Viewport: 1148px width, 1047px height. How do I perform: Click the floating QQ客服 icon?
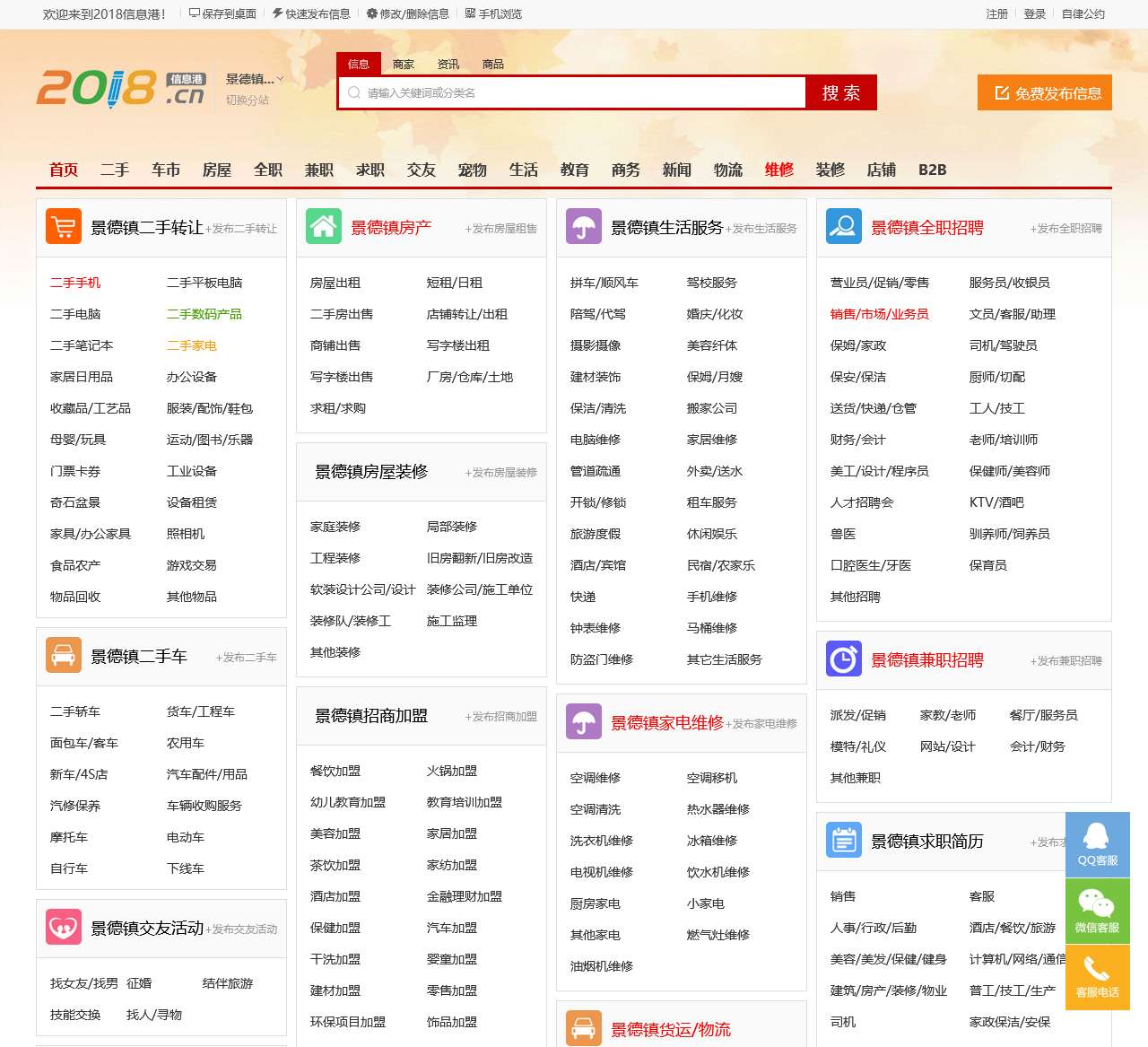point(1097,842)
